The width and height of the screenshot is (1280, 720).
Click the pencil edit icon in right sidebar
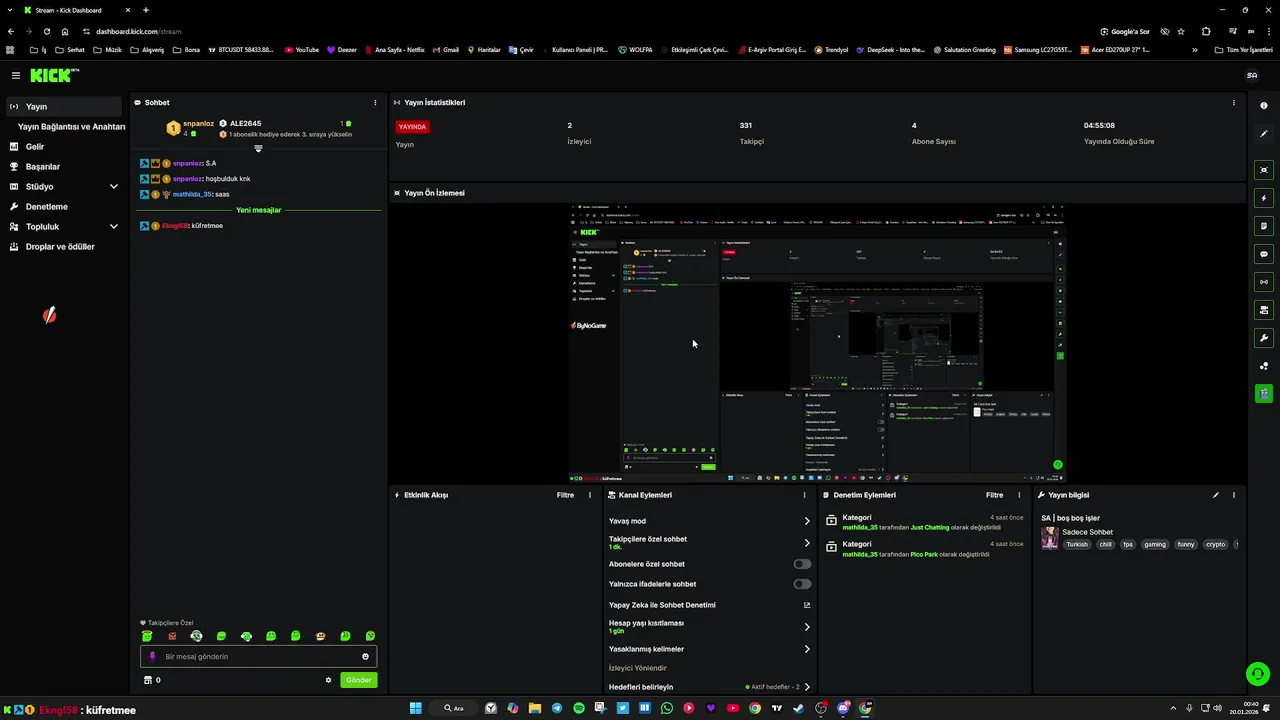click(1264, 133)
